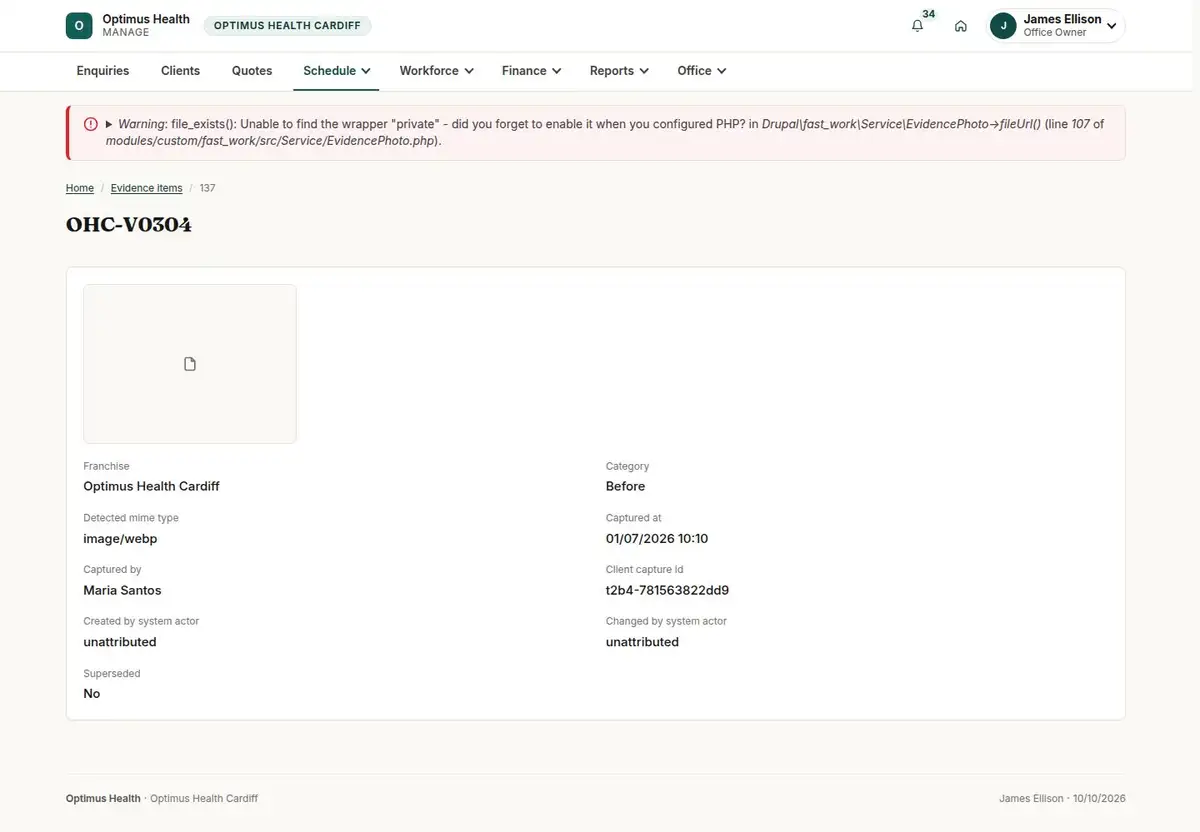Open the Office dropdown menu

coord(701,71)
